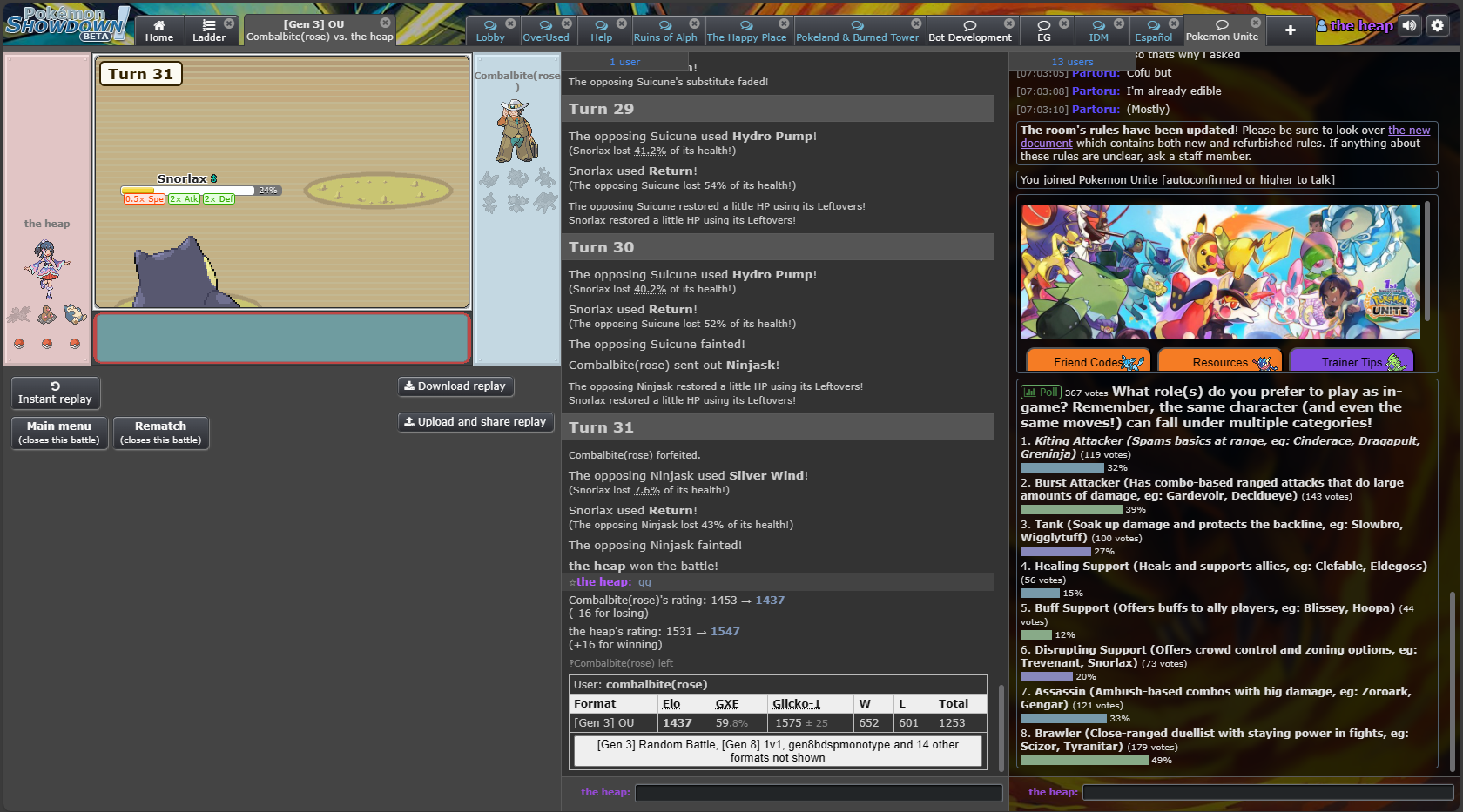Image resolution: width=1463 pixels, height=812 pixels.
Task: Open the heap username menu
Action: [x=1355, y=26]
